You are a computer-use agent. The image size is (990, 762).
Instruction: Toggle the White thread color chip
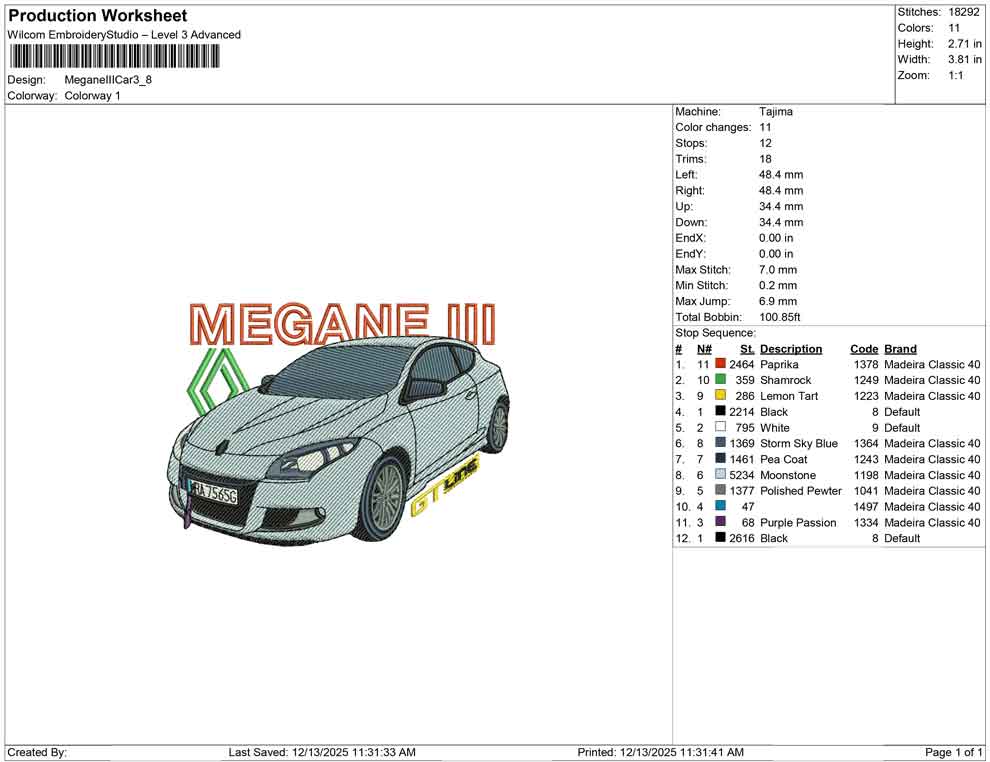click(x=721, y=427)
